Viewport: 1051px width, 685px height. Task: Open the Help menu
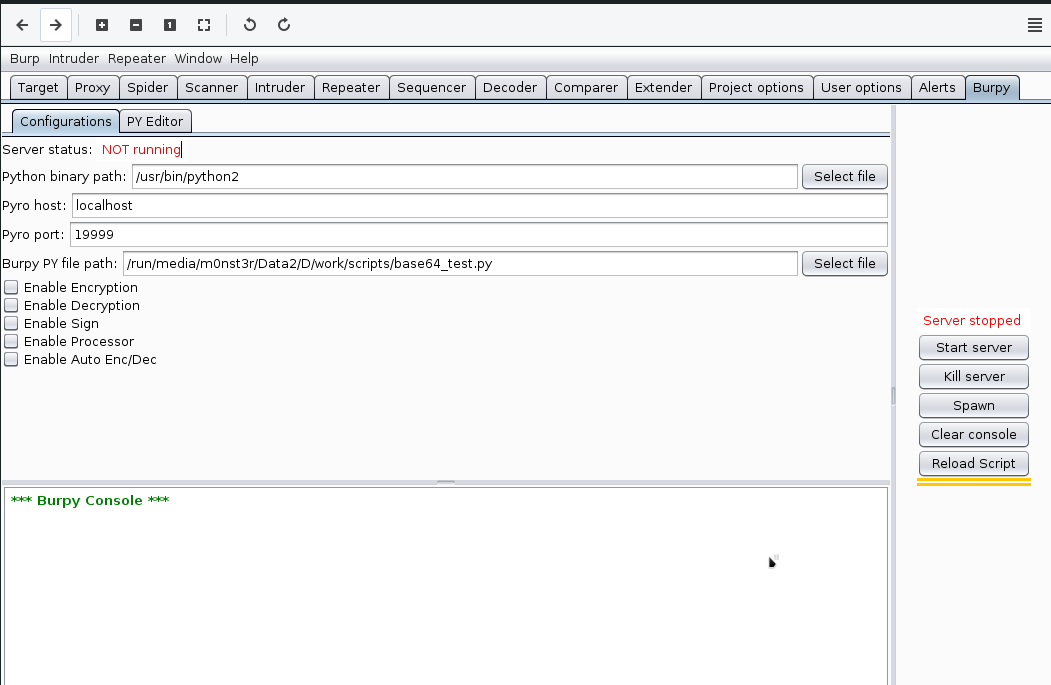click(x=244, y=59)
